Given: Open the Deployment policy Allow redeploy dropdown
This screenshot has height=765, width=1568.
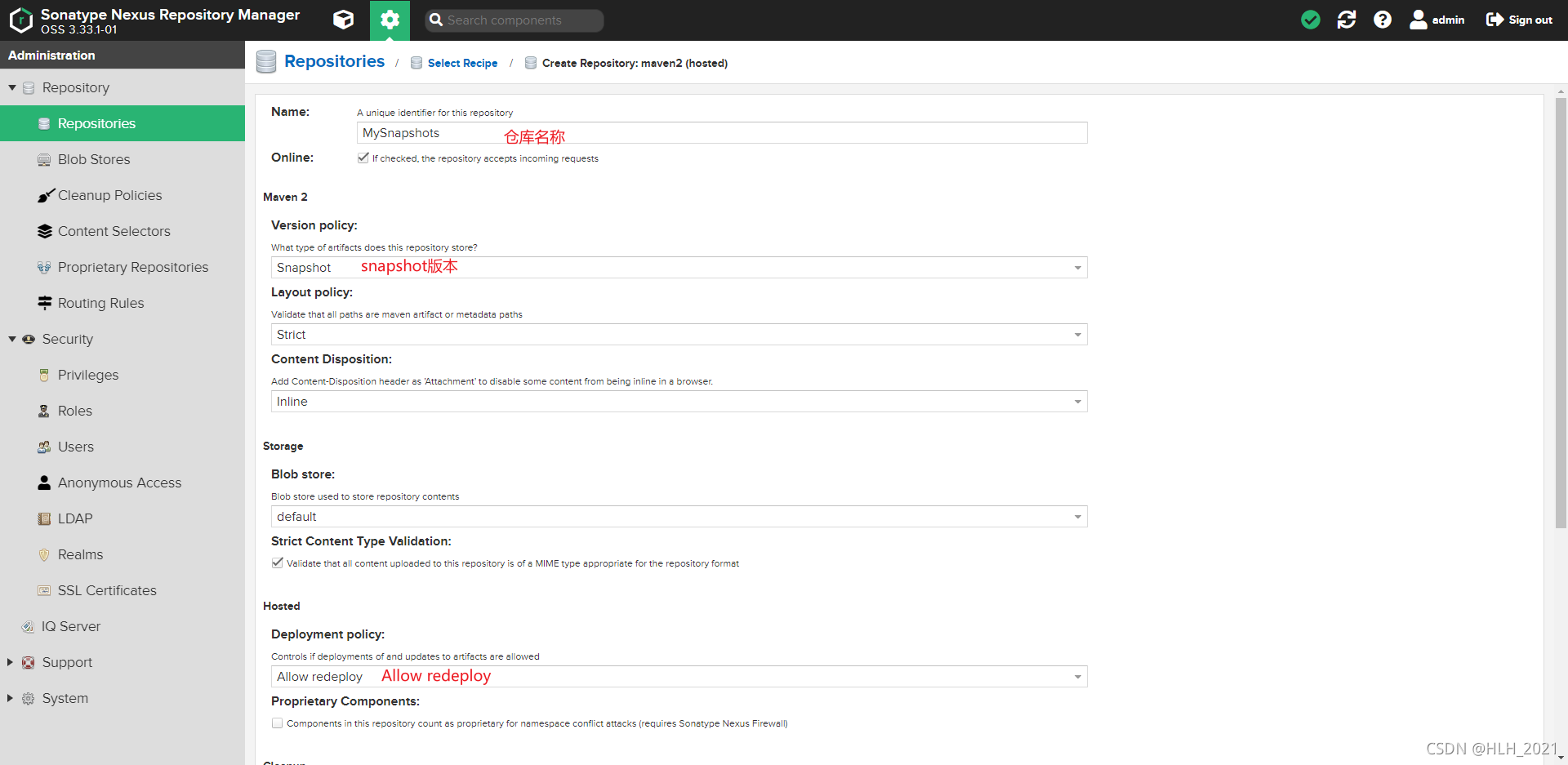Looking at the screenshot, I should click(x=679, y=677).
